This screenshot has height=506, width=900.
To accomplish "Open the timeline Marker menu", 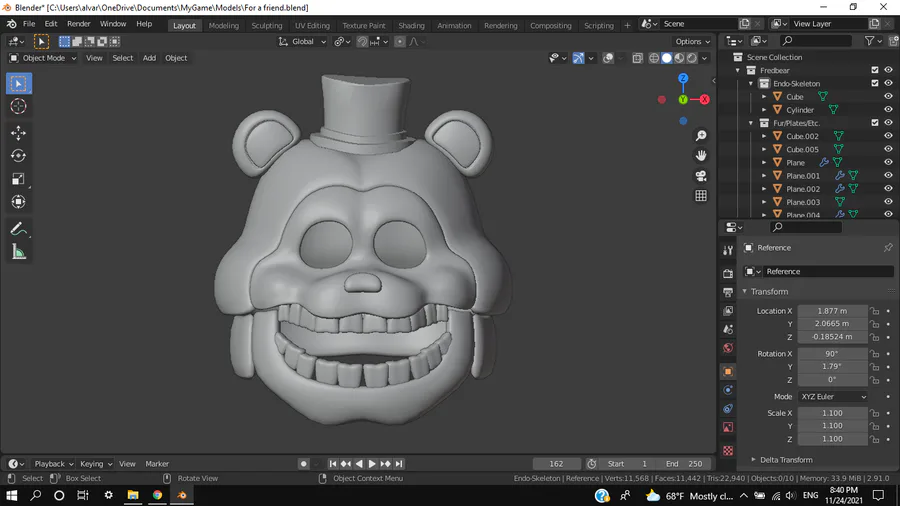I will click(x=157, y=464).
